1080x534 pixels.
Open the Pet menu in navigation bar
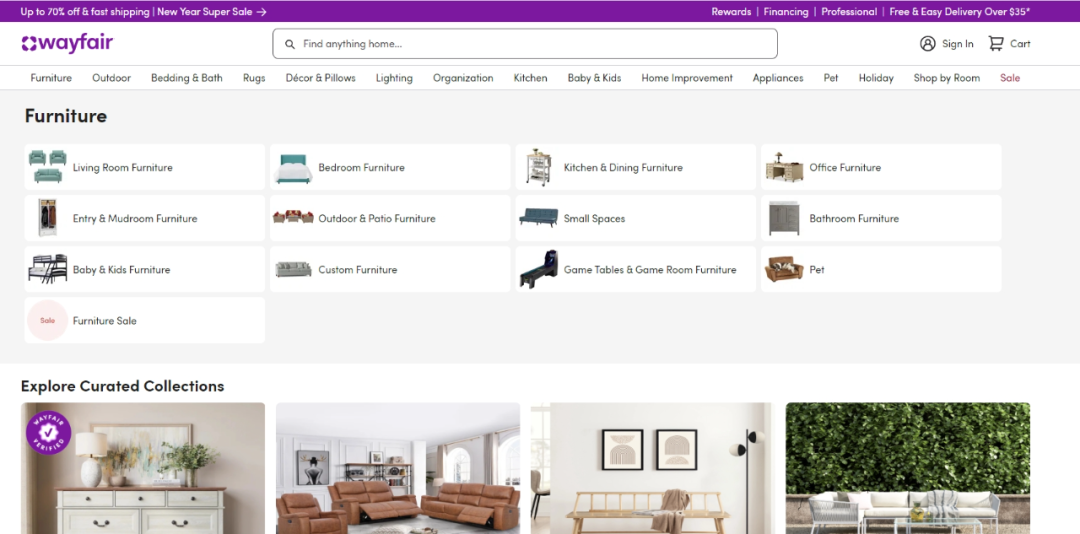point(831,78)
